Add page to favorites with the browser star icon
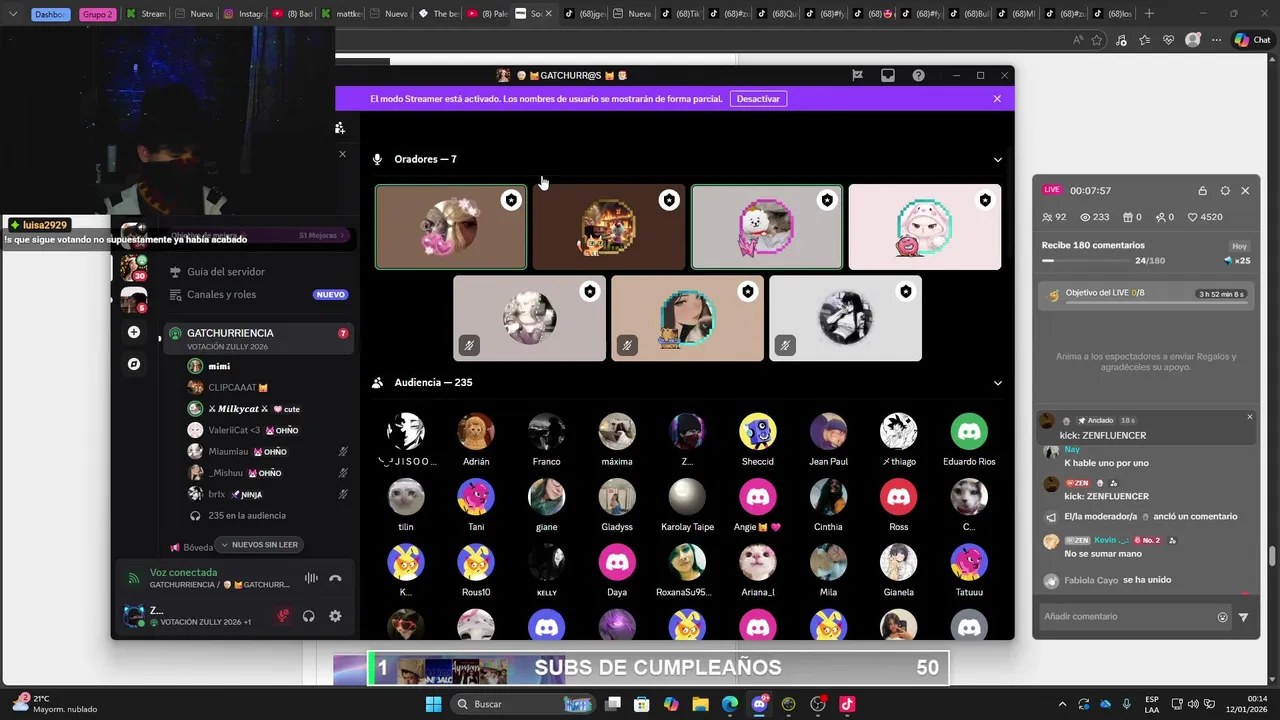This screenshot has height=720, width=1280. pos(1097,40)
